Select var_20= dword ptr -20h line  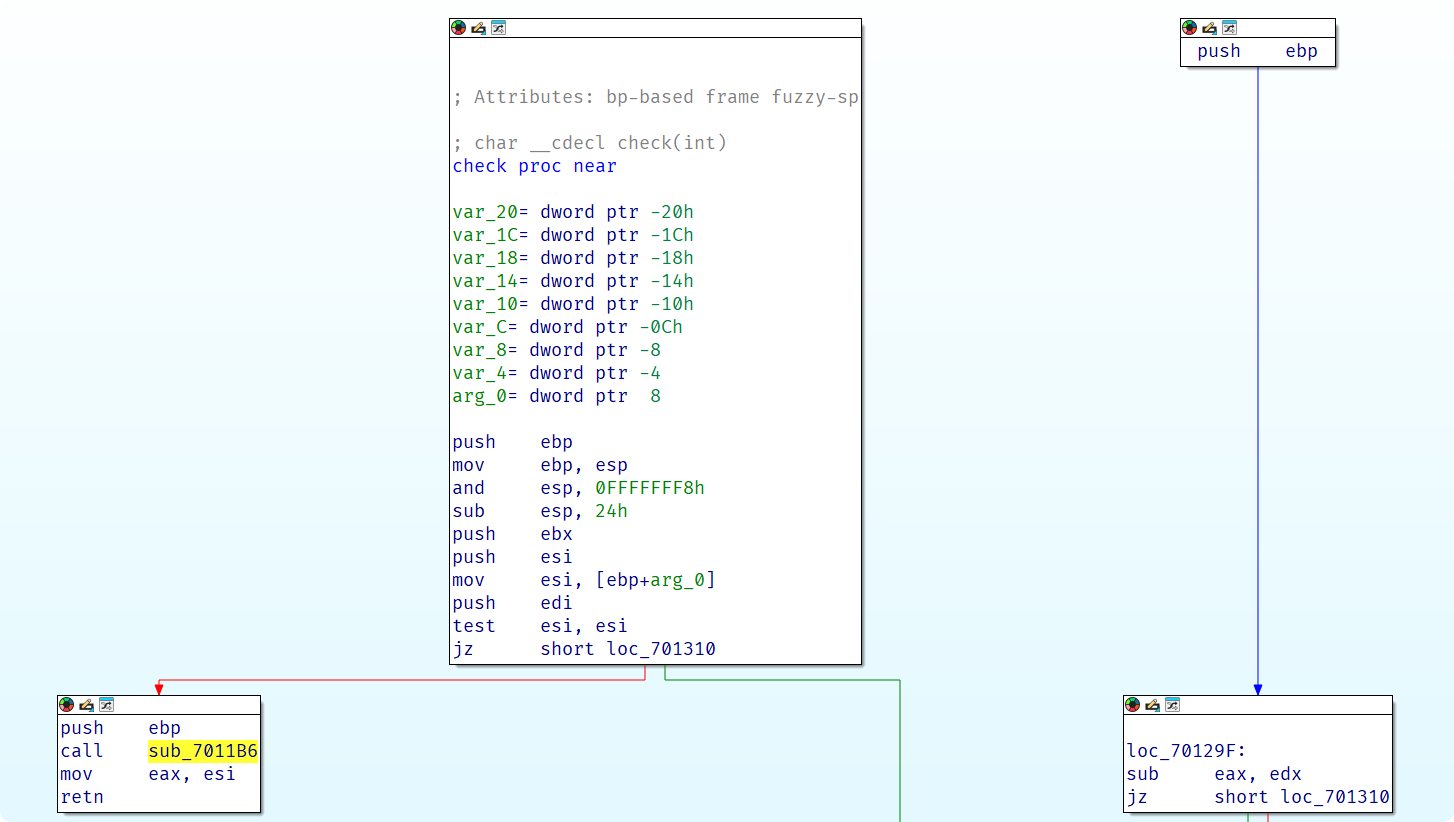(x=573, y=212)
